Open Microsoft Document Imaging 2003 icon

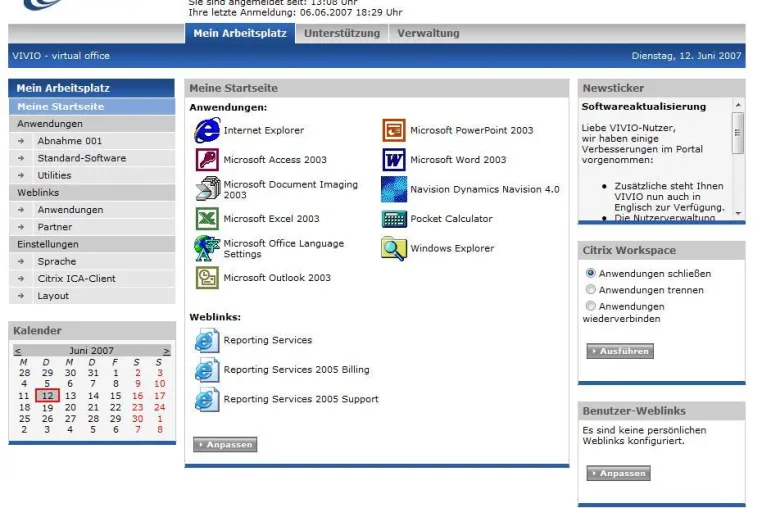click(x=208, y=189)
